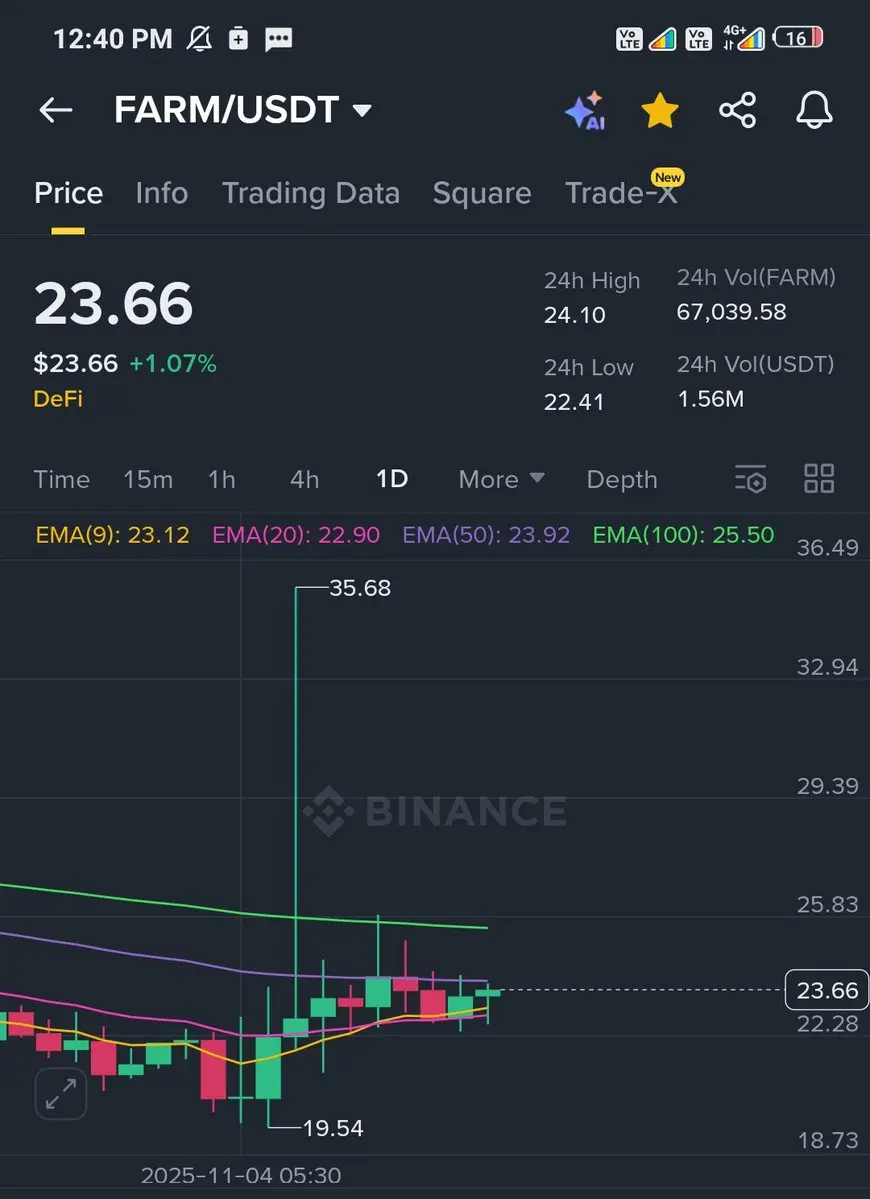
Task: Toggle the yellow favorite star
Action: (x=660, y=111)
